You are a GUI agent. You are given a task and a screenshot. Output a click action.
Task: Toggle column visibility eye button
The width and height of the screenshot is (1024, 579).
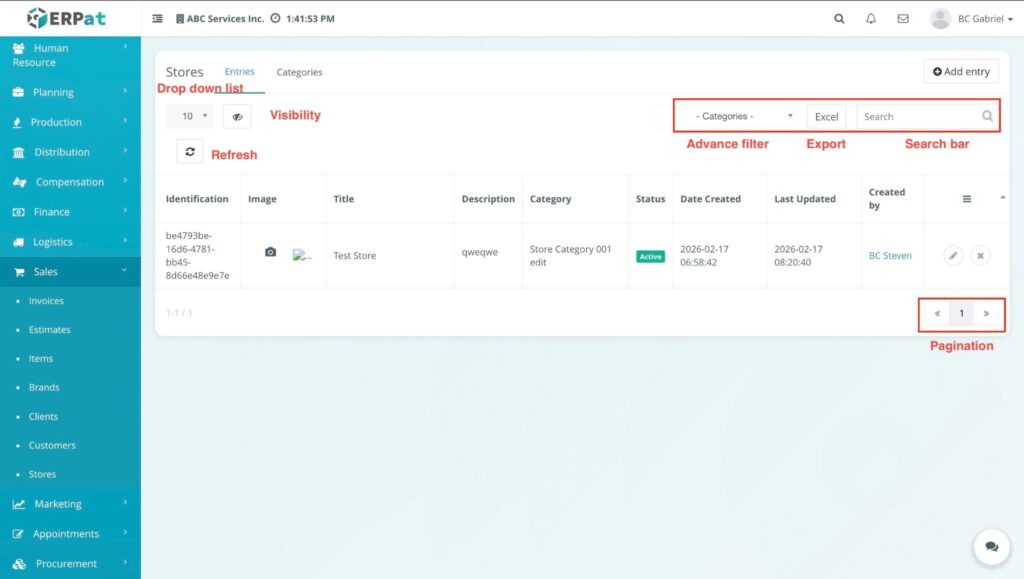(237, 117)
